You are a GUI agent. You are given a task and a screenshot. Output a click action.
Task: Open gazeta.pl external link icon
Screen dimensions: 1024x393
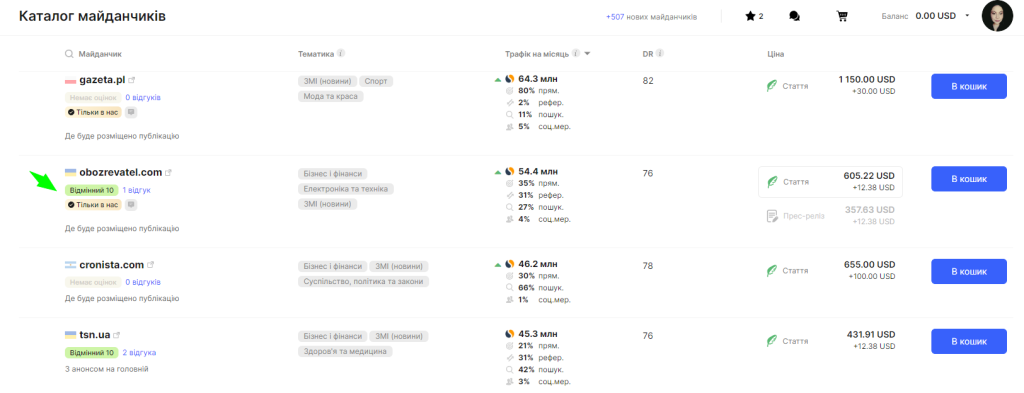pyautogui.click(x=131, y=80)
